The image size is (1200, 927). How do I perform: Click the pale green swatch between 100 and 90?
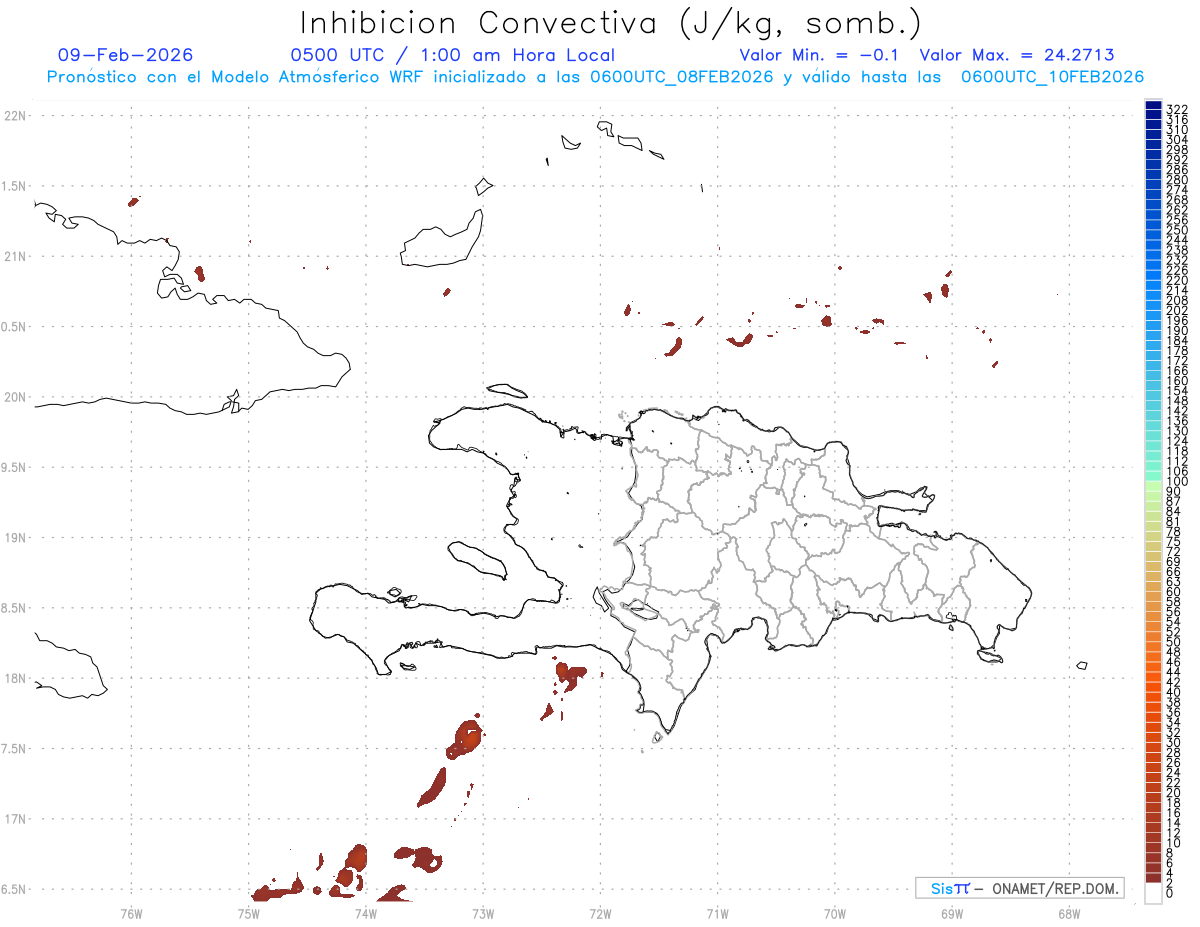(x=1153, y=486)
